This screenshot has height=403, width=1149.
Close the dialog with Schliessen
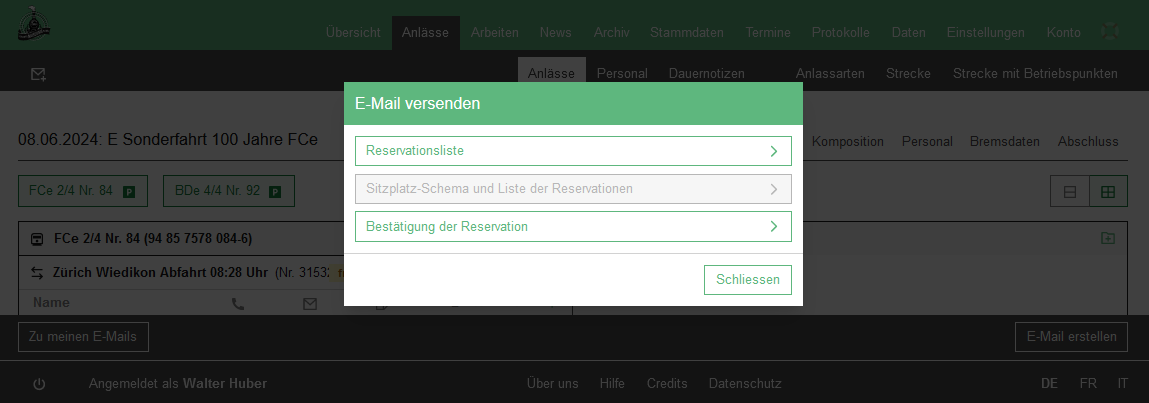tap(747, 280)
